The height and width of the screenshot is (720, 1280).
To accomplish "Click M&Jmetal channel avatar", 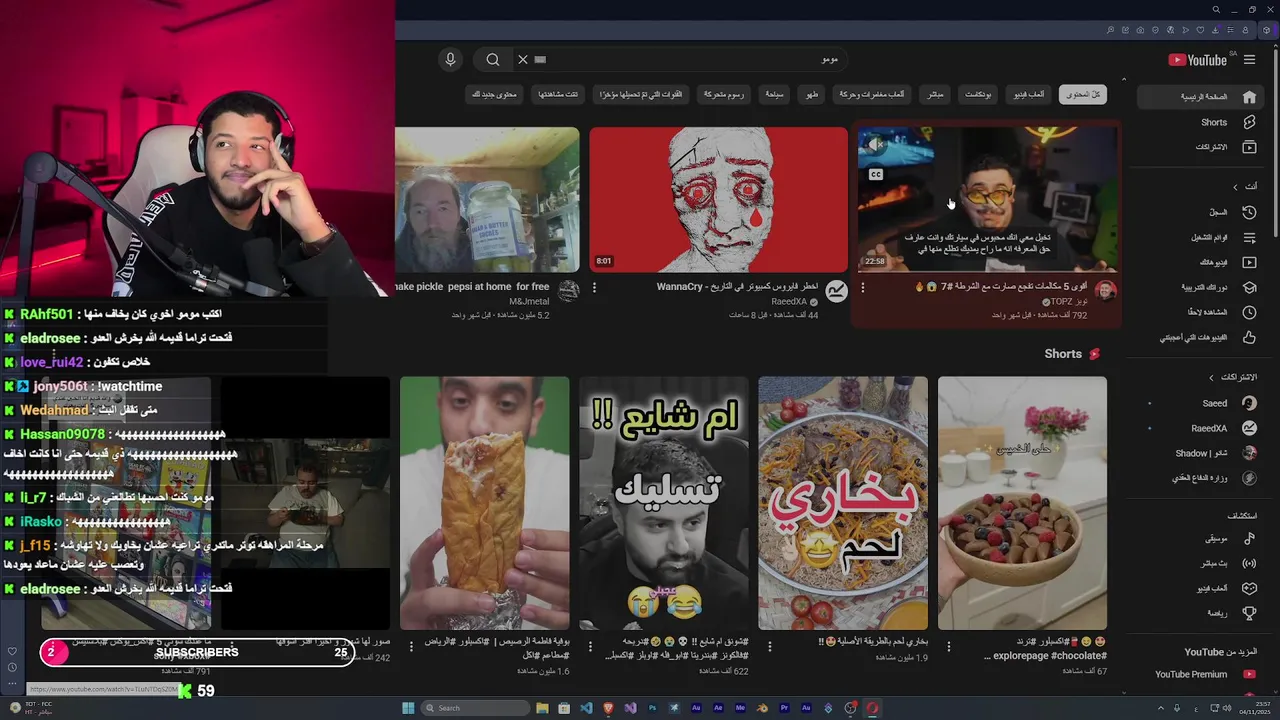I will click(568, 291).
